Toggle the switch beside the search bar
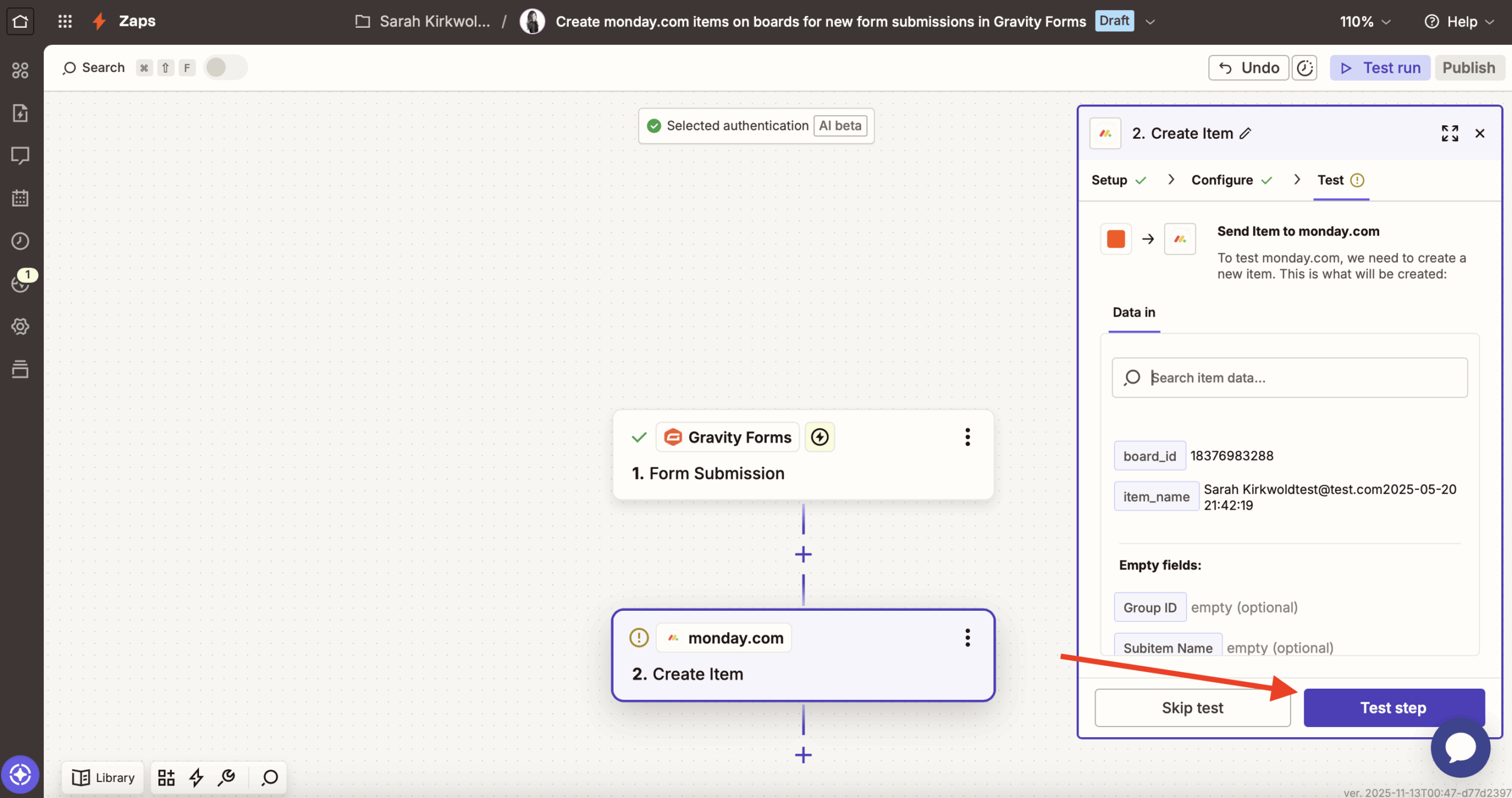Viewport: 1512px width, 798px height. coord(224,67)
